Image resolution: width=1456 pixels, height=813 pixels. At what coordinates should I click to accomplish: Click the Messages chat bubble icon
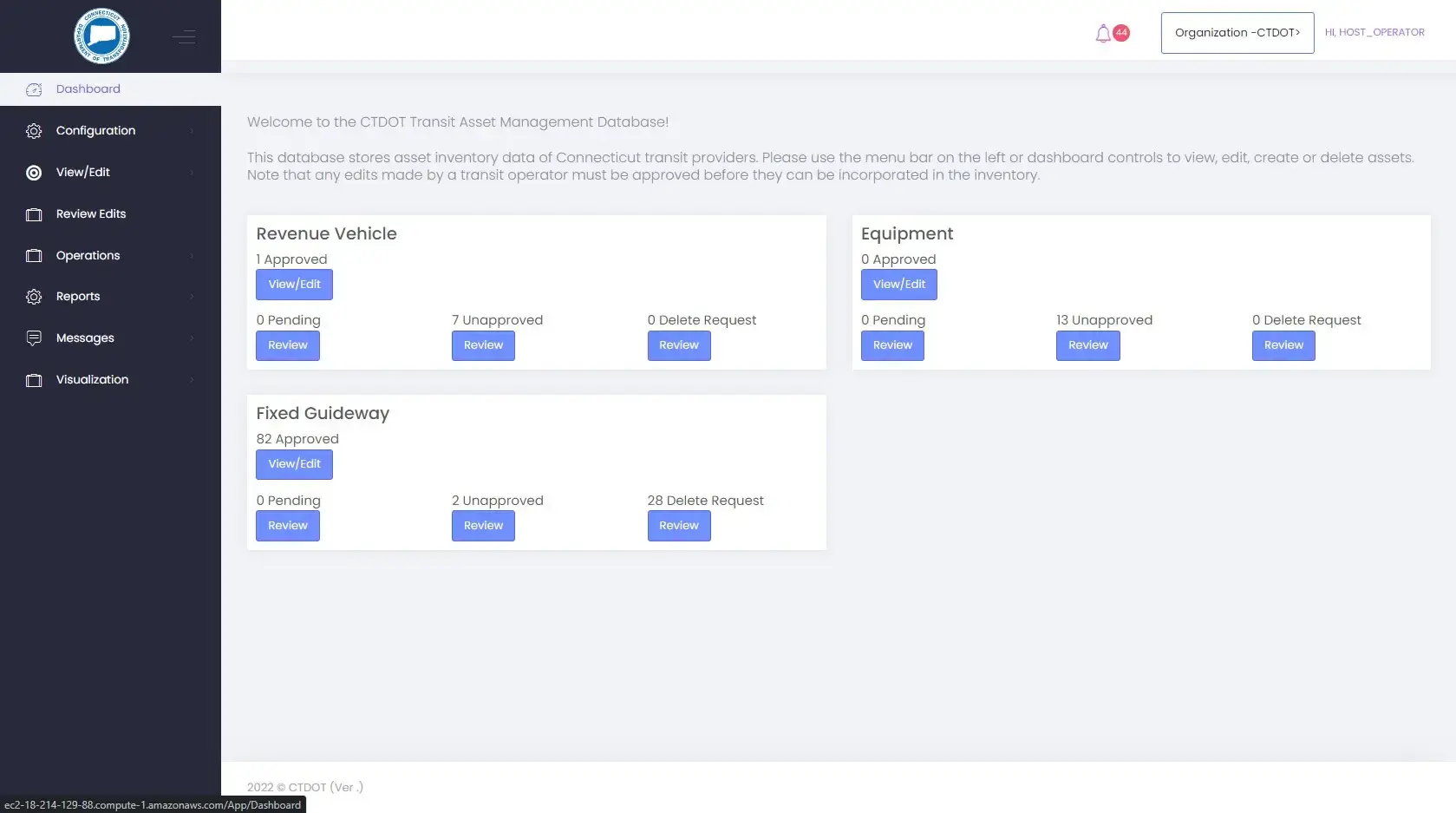tap(34, 338)
